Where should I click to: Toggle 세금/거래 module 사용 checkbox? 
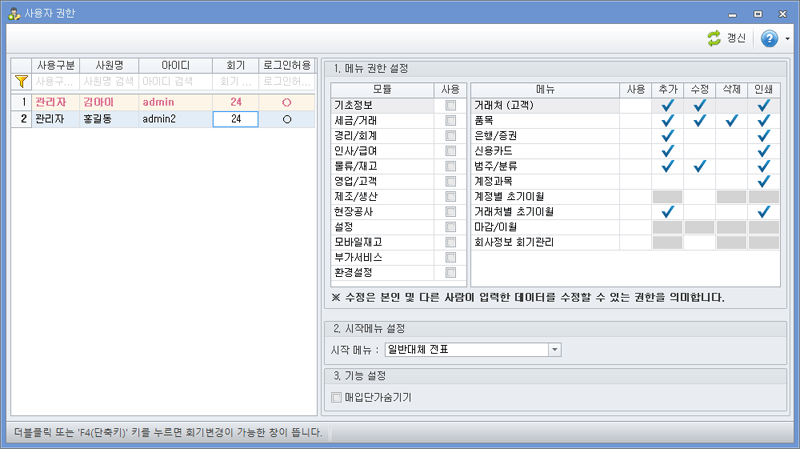click(451, 120)
